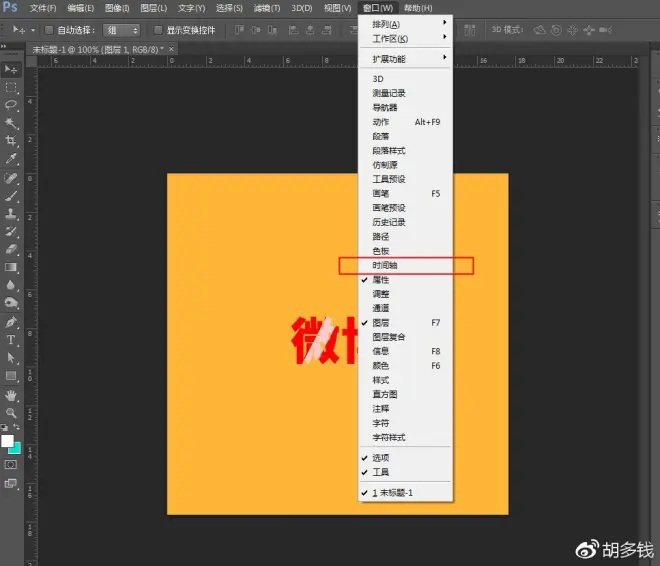Select the Gradient tool
The width and height of the screenshot is (660, 566).
click(11, 267)
